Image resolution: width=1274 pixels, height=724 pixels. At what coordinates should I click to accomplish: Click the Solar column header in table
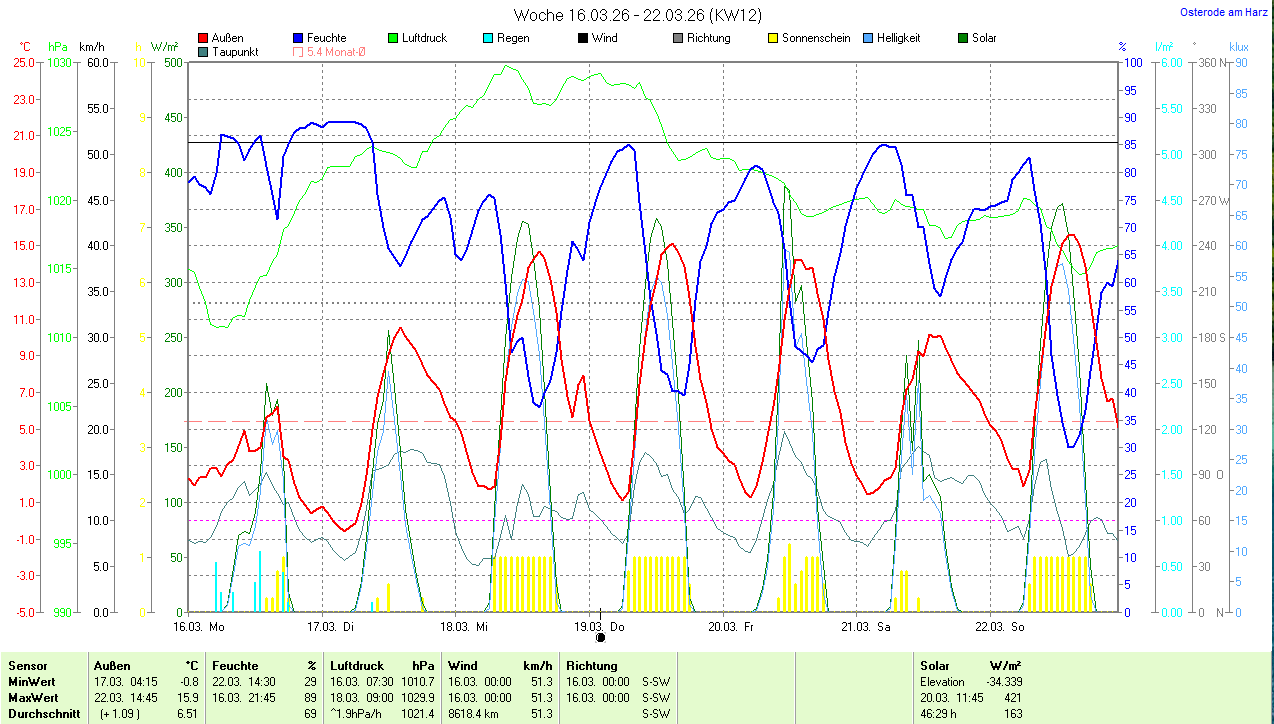[x=935, y=666]
